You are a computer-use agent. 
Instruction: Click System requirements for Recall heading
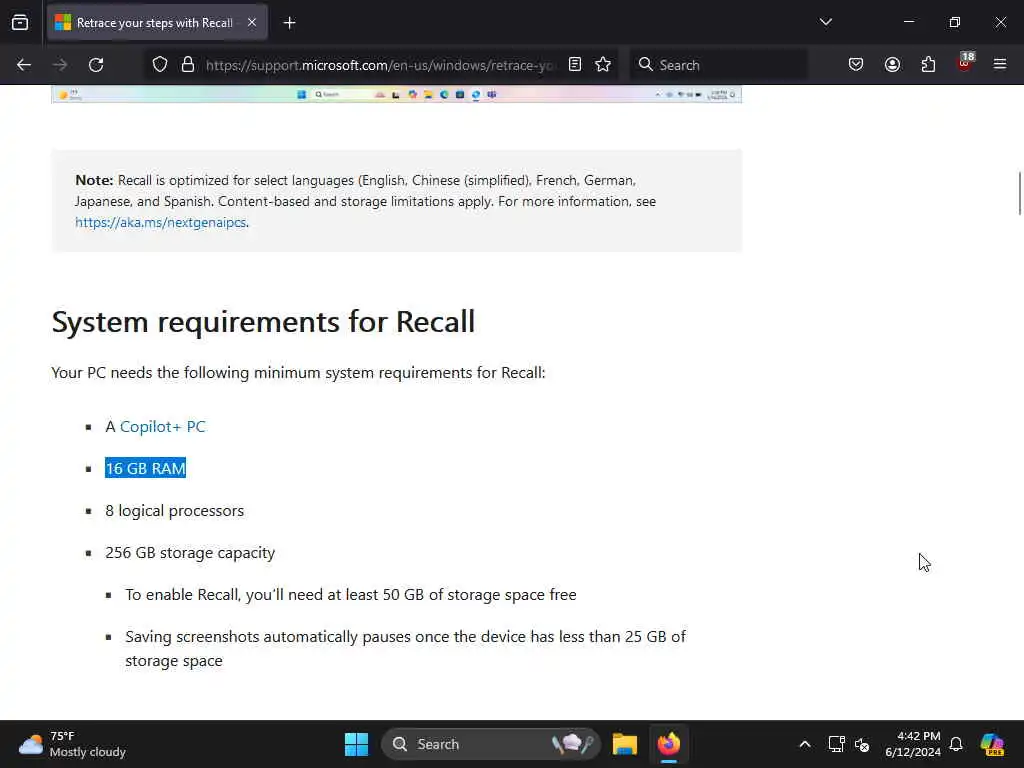coord(263,322)
